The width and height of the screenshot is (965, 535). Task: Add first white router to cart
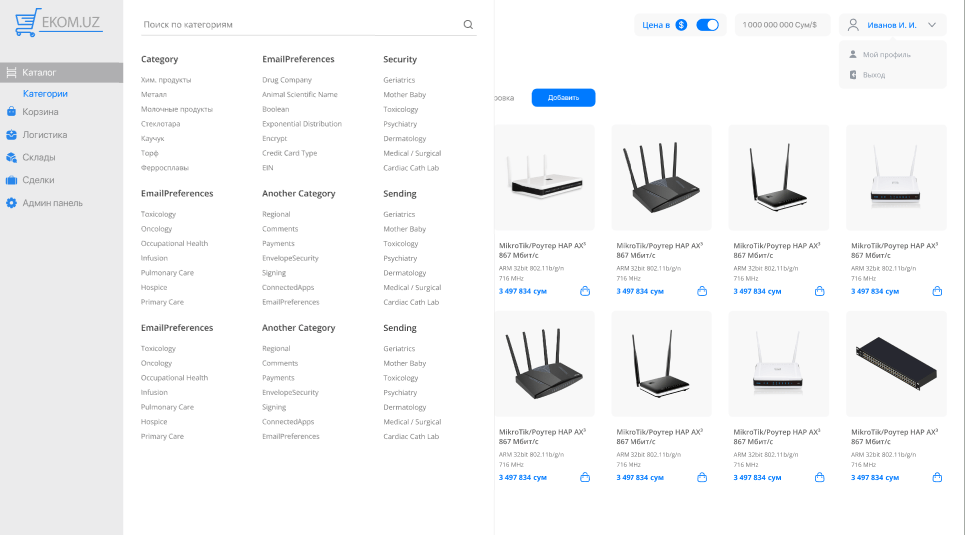pyautogui.click(x=585, y=291)
